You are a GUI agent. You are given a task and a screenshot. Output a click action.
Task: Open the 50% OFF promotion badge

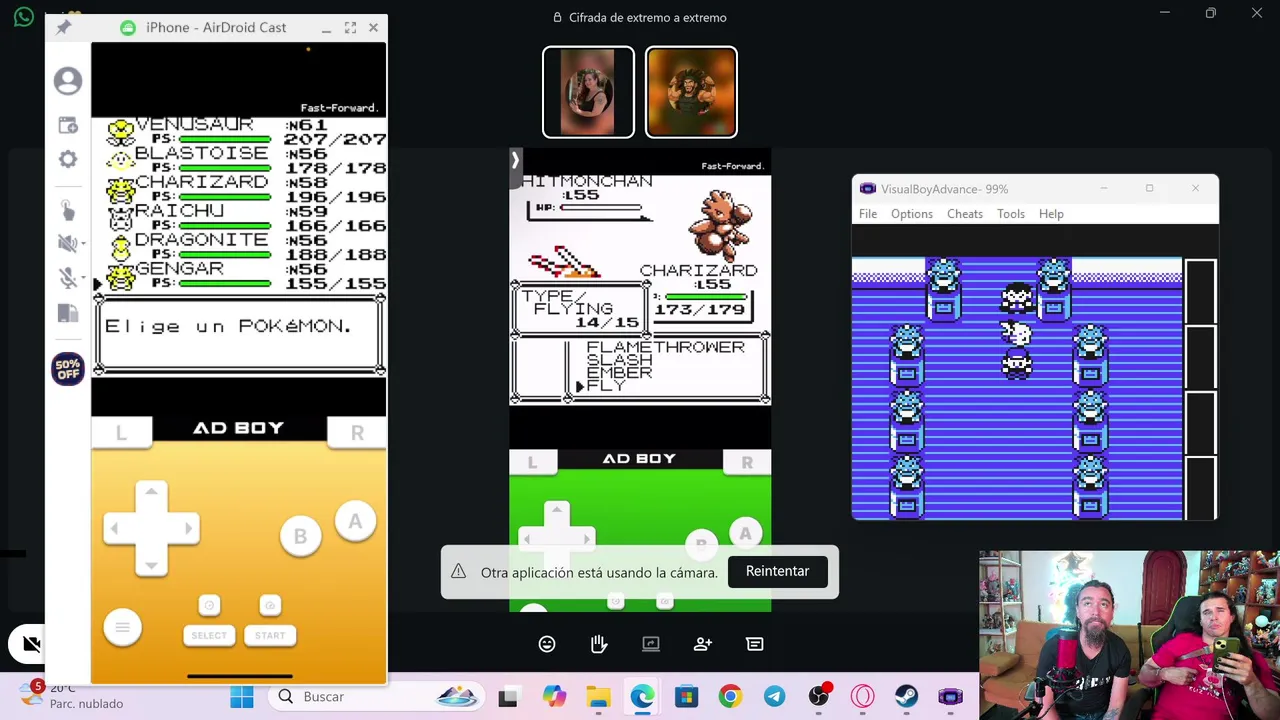[68, 369]
